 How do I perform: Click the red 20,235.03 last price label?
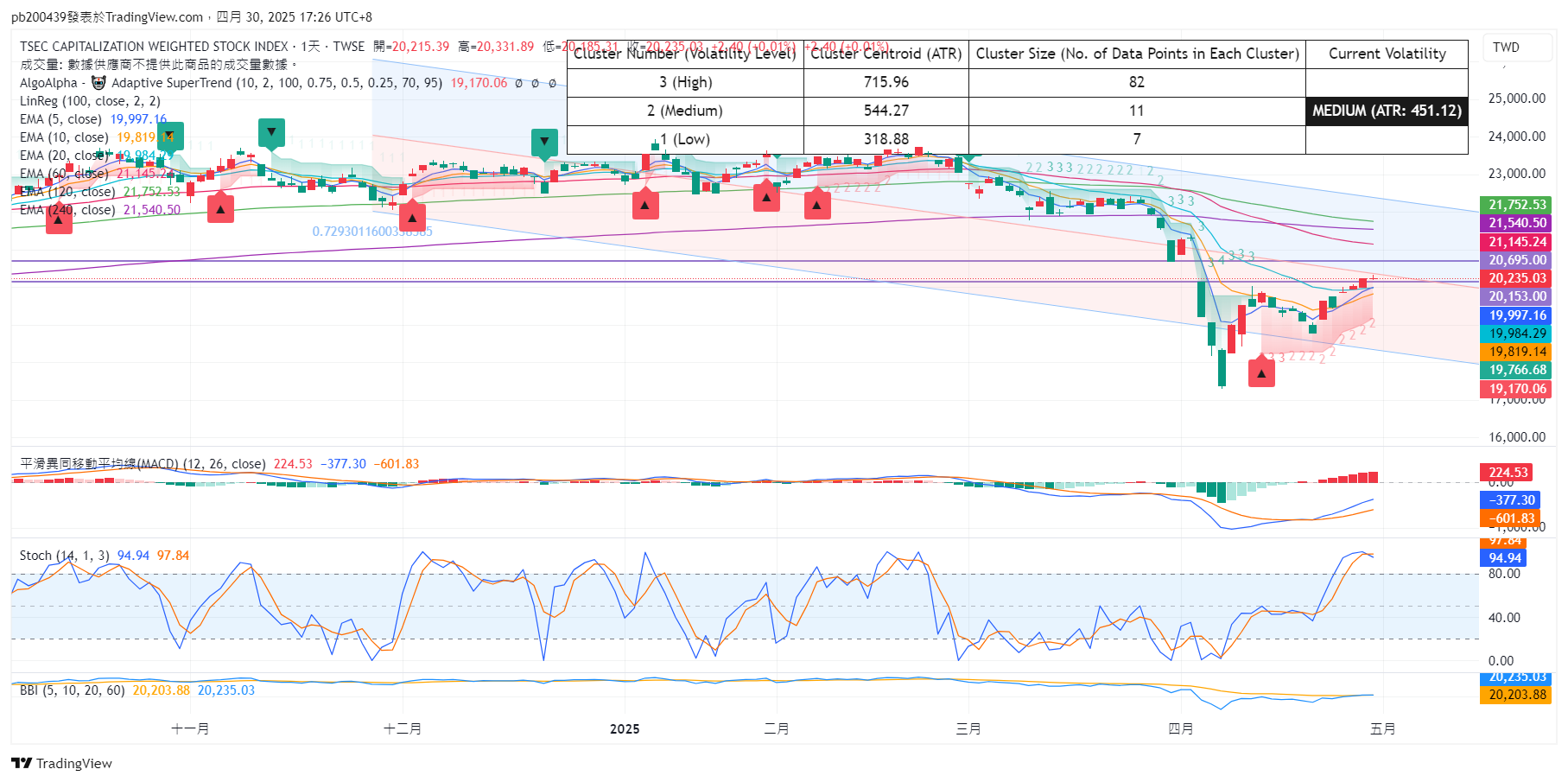(x=1517, y=278)
